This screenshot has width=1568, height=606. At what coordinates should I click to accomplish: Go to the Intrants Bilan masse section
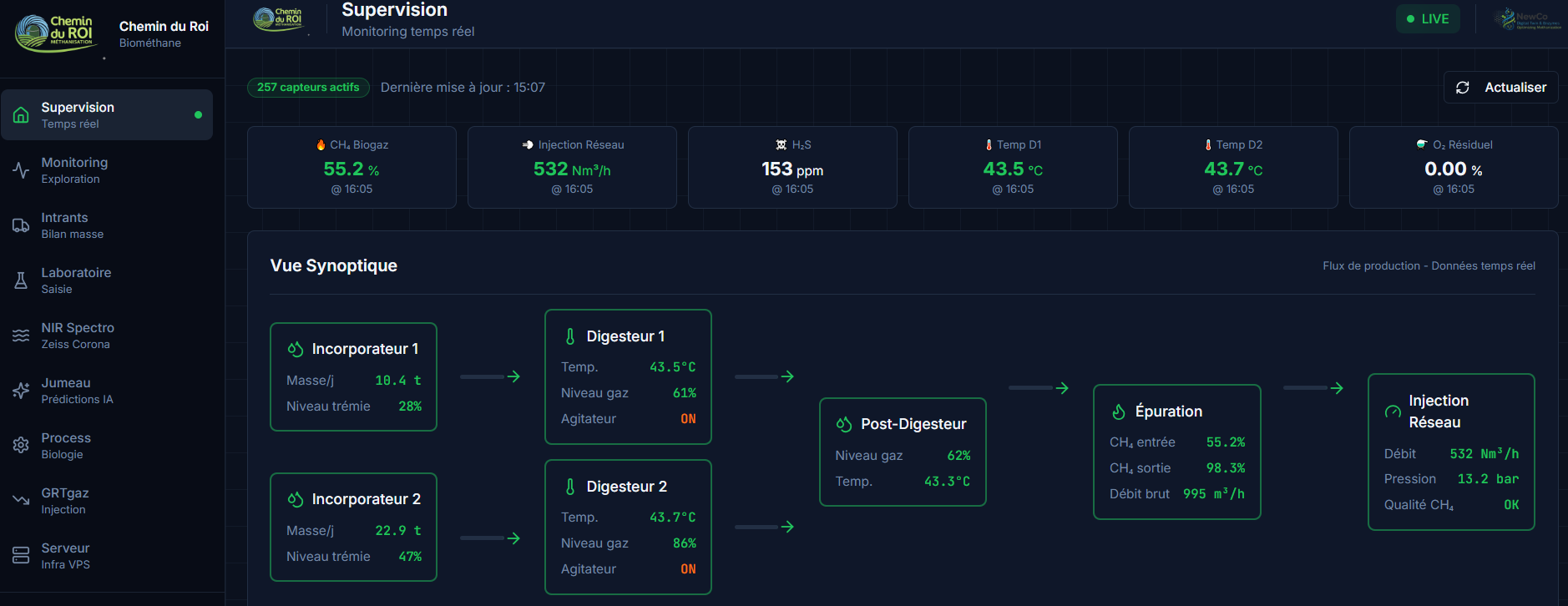pos(73,225)
